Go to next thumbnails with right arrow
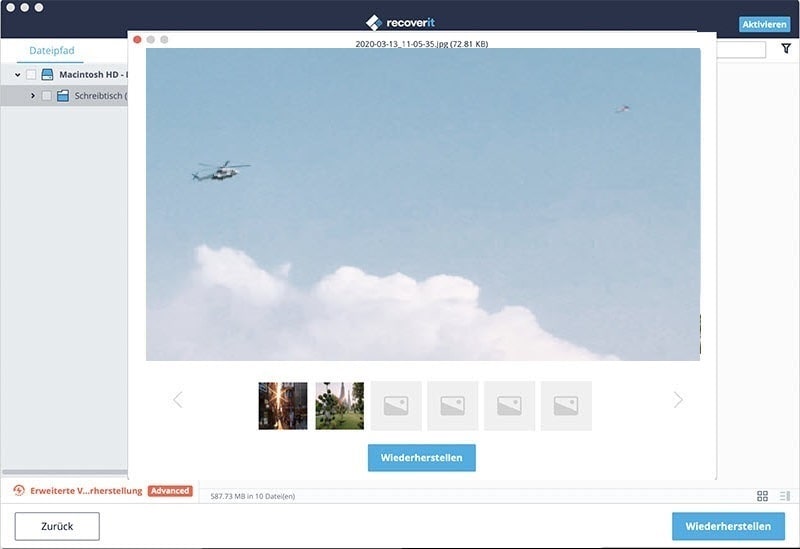The height and width of the screenshot is (549, 800). point(678,400)
